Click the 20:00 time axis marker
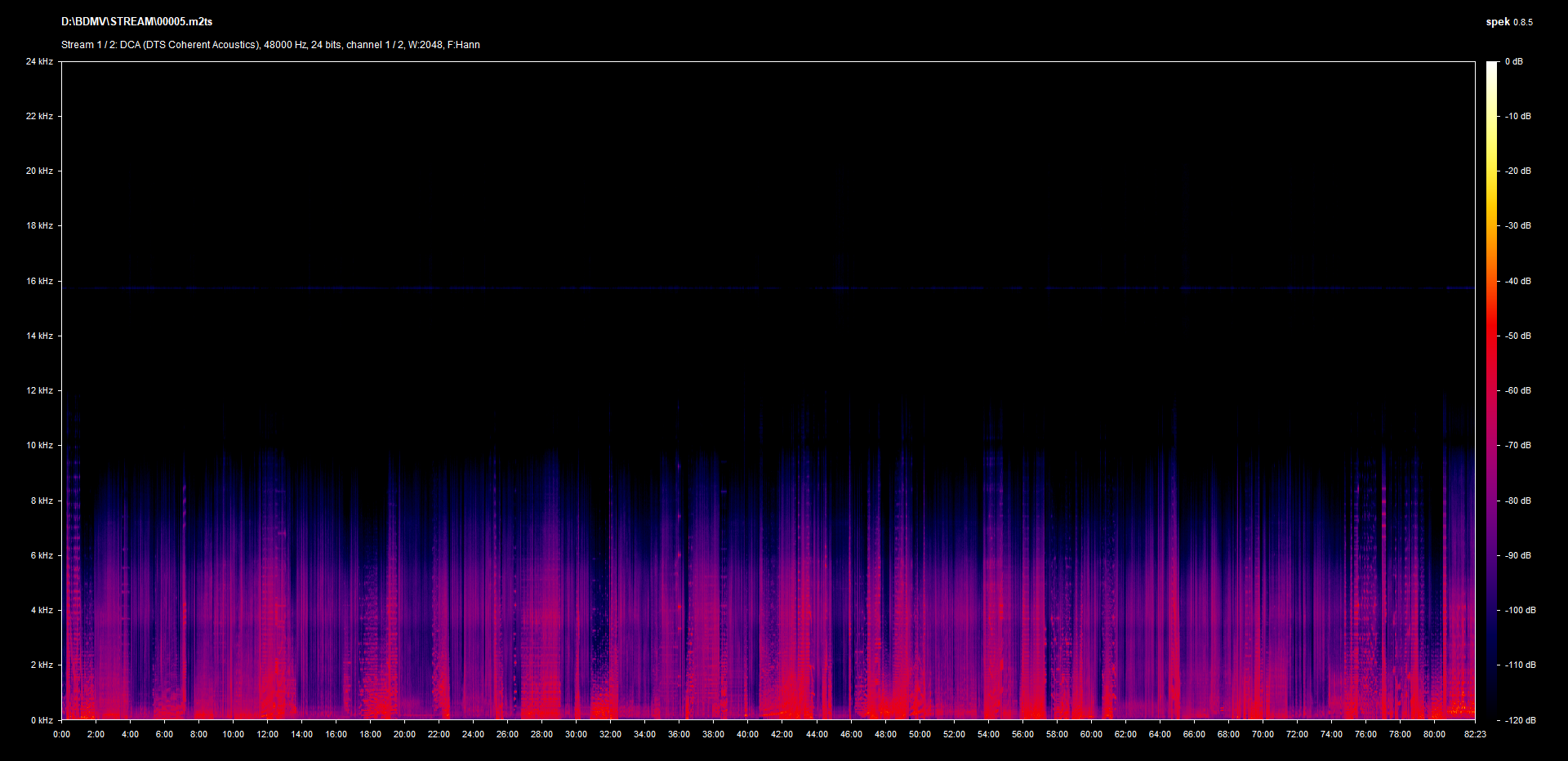This screenshot has height=761, width=1568. (x=404, y=734)
